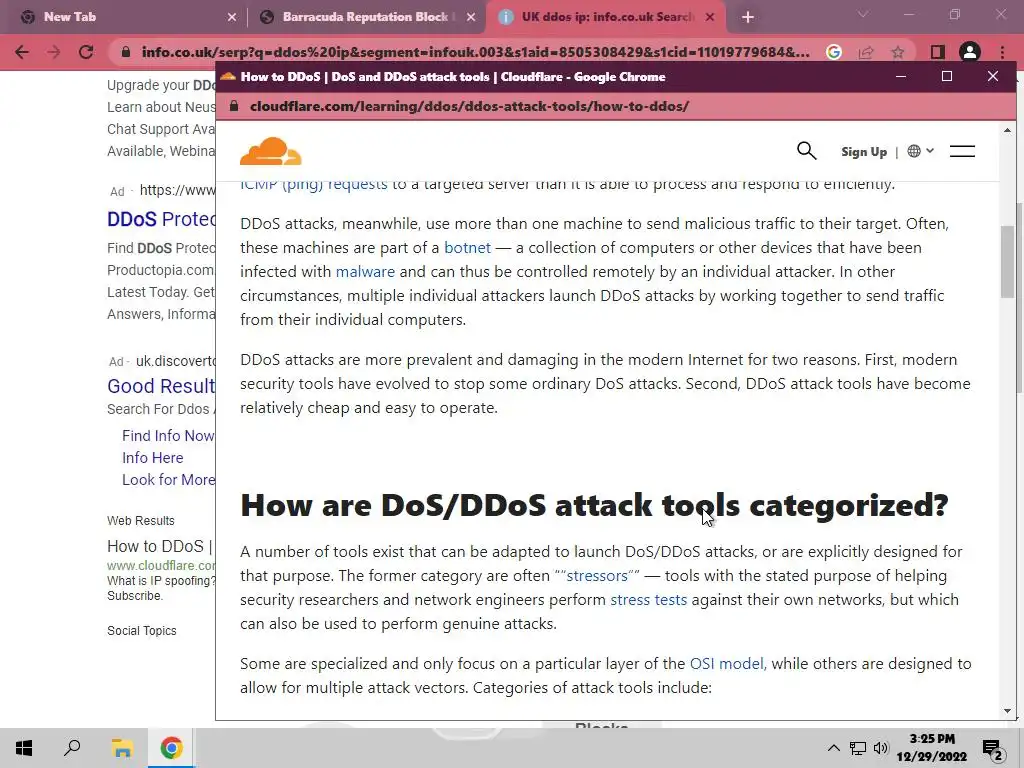The height and width of the screenshot is (768, 1024).
Task: Follow the ICMP (ping) requests link
Action: tap(313, 185)
